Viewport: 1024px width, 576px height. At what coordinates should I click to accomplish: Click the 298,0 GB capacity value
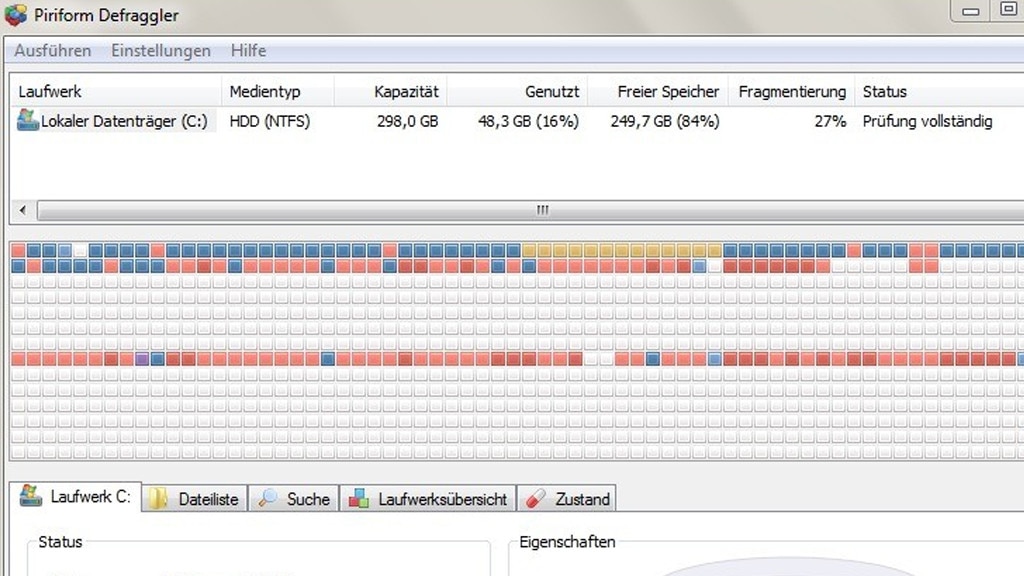(408, 121)
